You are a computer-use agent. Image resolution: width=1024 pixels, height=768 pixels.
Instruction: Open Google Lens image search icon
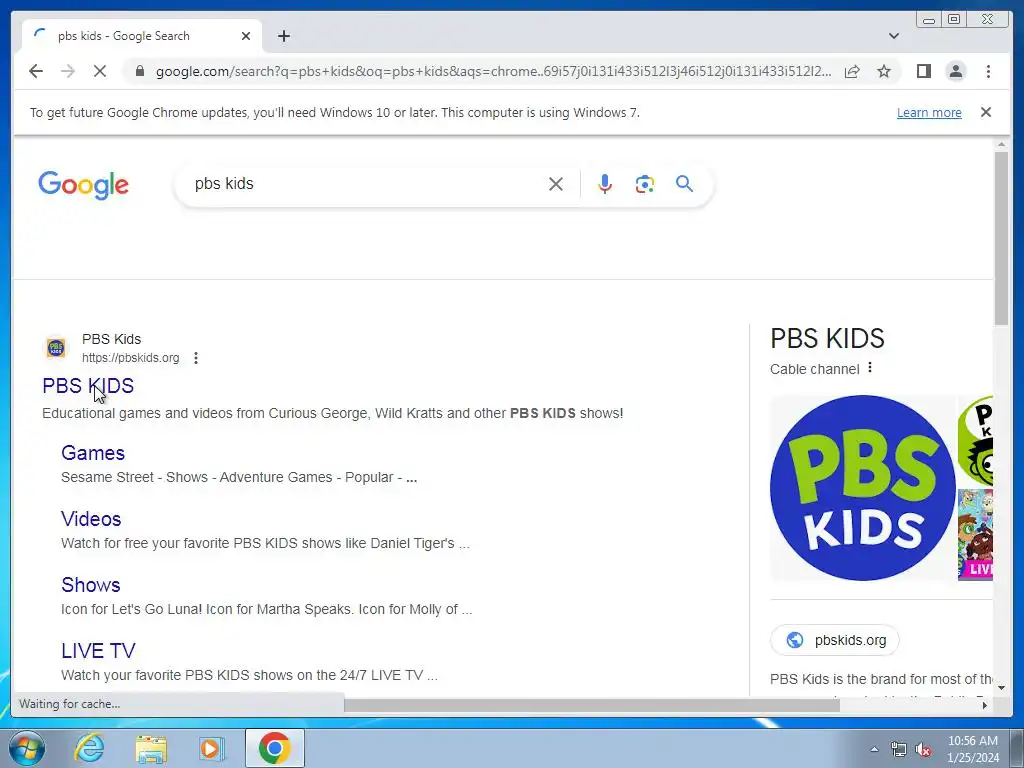tap(645, 184)
